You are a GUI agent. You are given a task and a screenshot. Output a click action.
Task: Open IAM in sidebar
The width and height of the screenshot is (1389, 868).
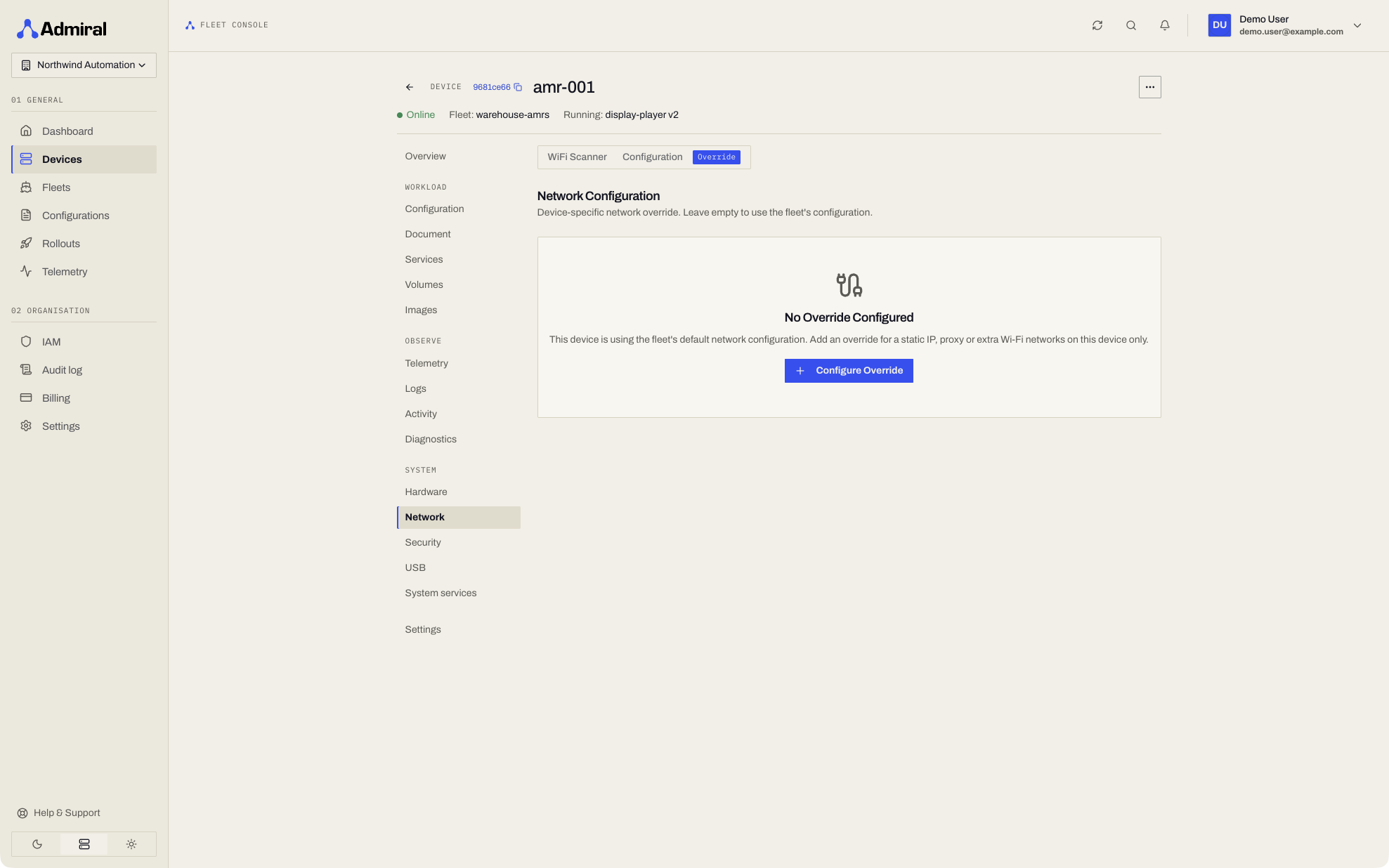point(84,342)
